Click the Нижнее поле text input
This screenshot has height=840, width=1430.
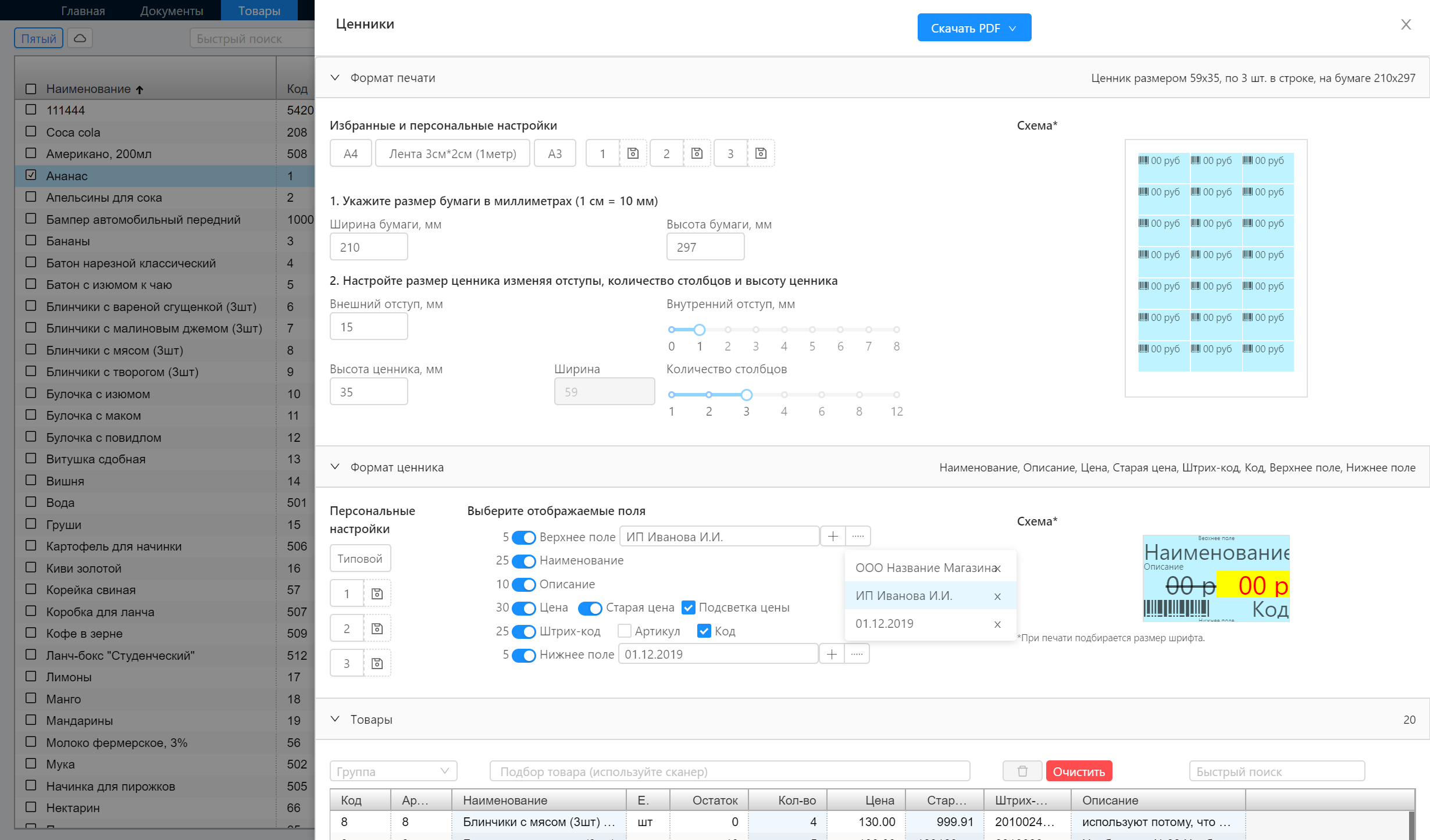pyautogui.click(x=718, y=654)
